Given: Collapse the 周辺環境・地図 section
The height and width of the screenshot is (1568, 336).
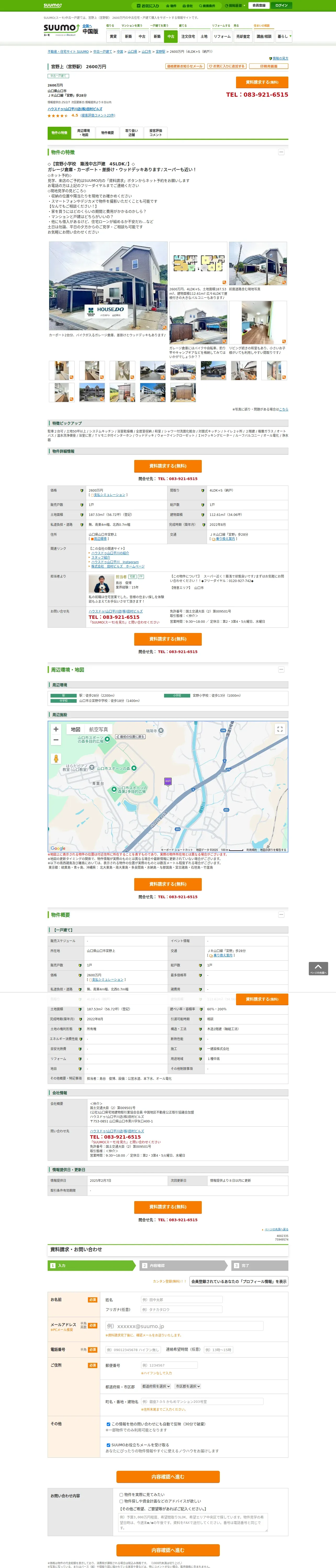Looking at the screenshot, I should [x=281, y=670].
